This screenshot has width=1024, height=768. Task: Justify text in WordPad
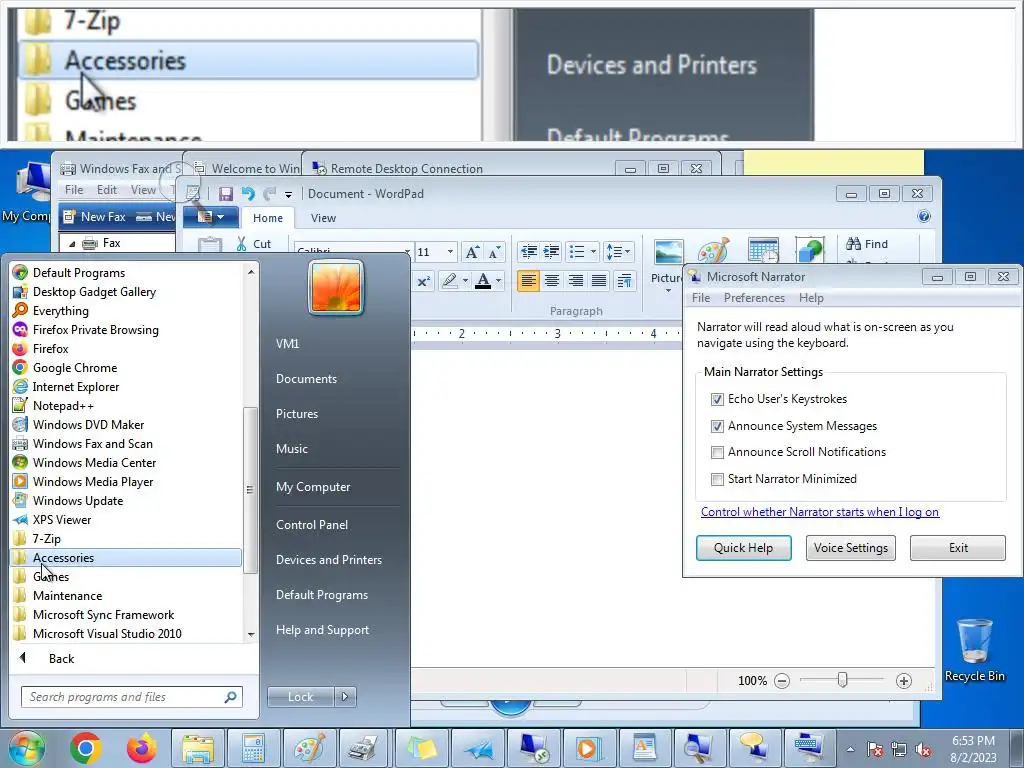[x=599, y=281]
